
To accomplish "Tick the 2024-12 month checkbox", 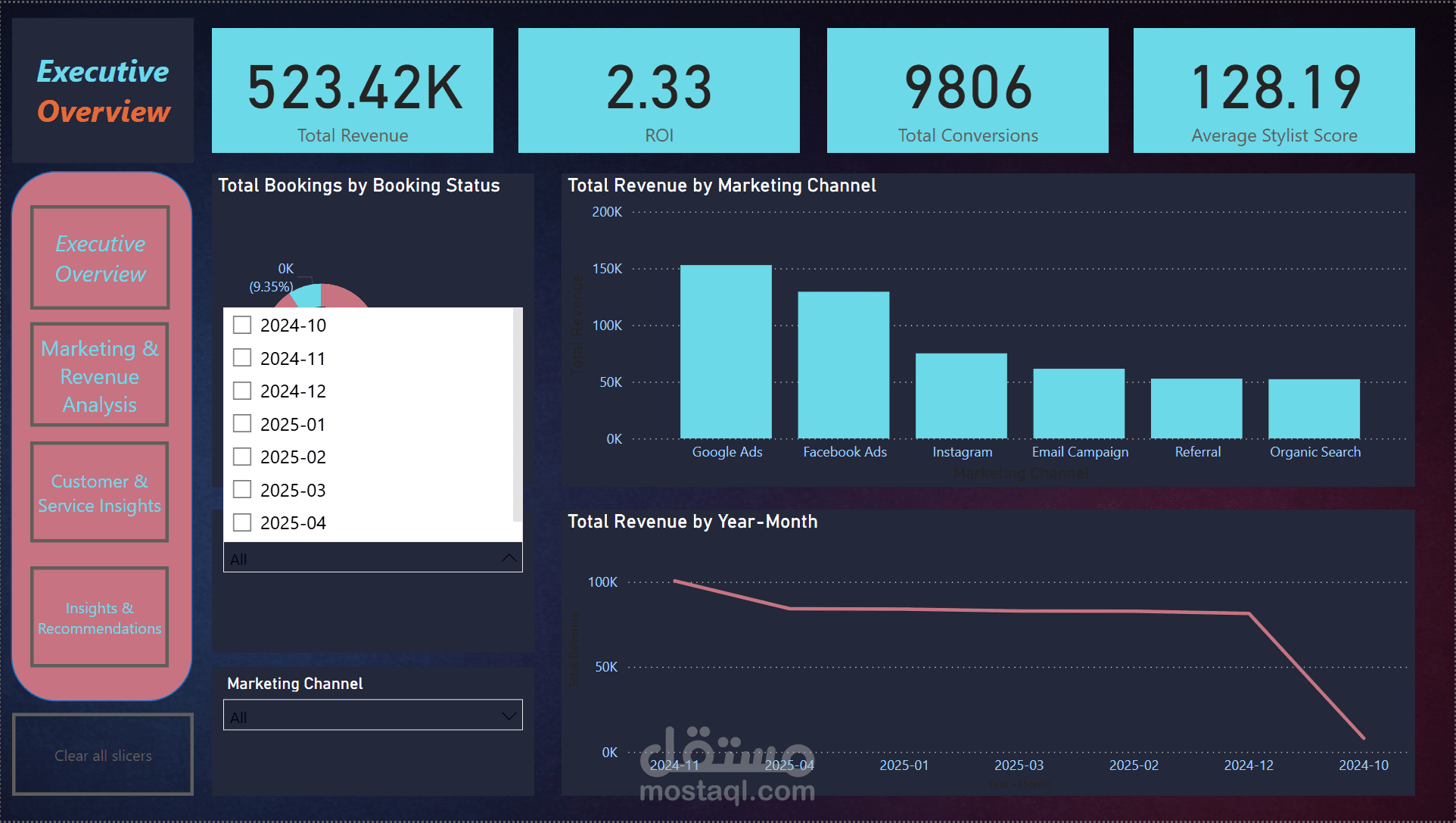I will 242,391.
